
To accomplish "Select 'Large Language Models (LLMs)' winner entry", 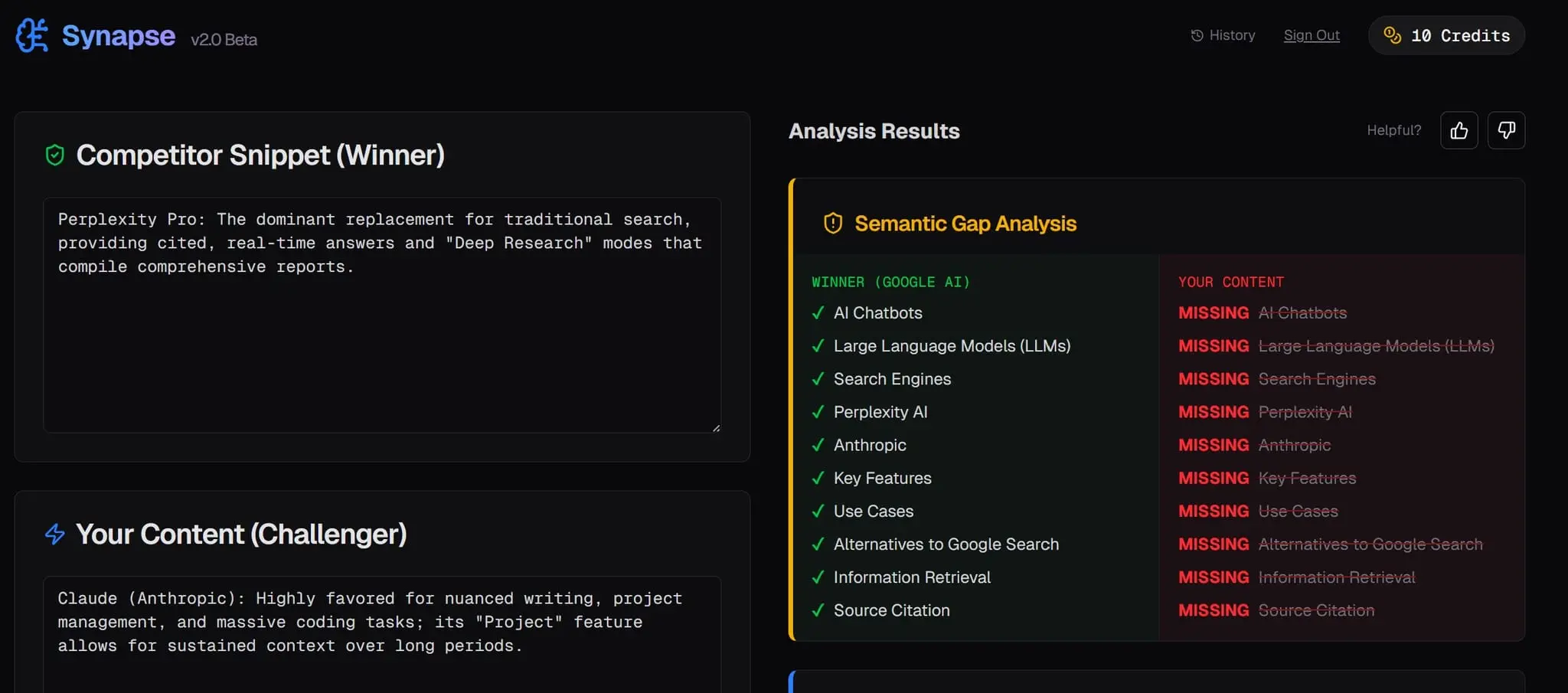I will tap(952, 346).
